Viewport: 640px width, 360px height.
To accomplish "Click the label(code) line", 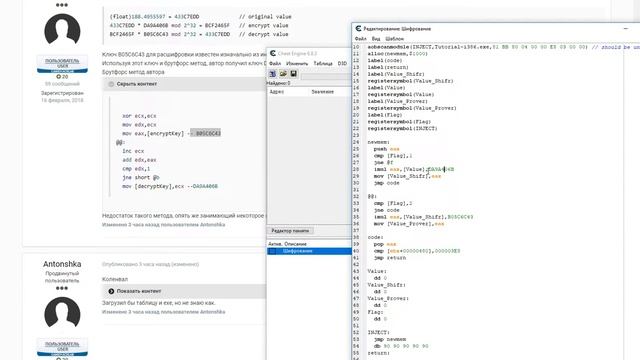I will (x=385, y=60).
